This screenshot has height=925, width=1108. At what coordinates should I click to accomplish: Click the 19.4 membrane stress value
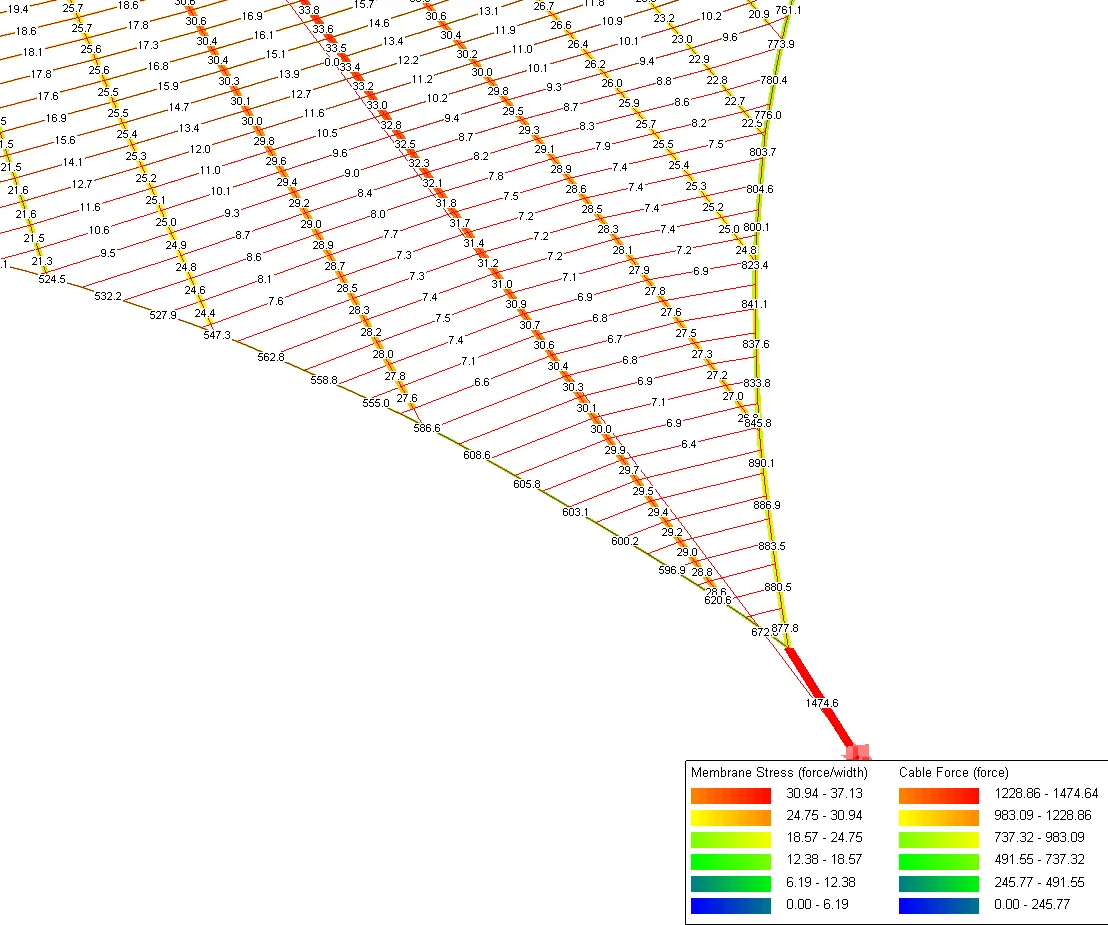click(x=18, y=9)
